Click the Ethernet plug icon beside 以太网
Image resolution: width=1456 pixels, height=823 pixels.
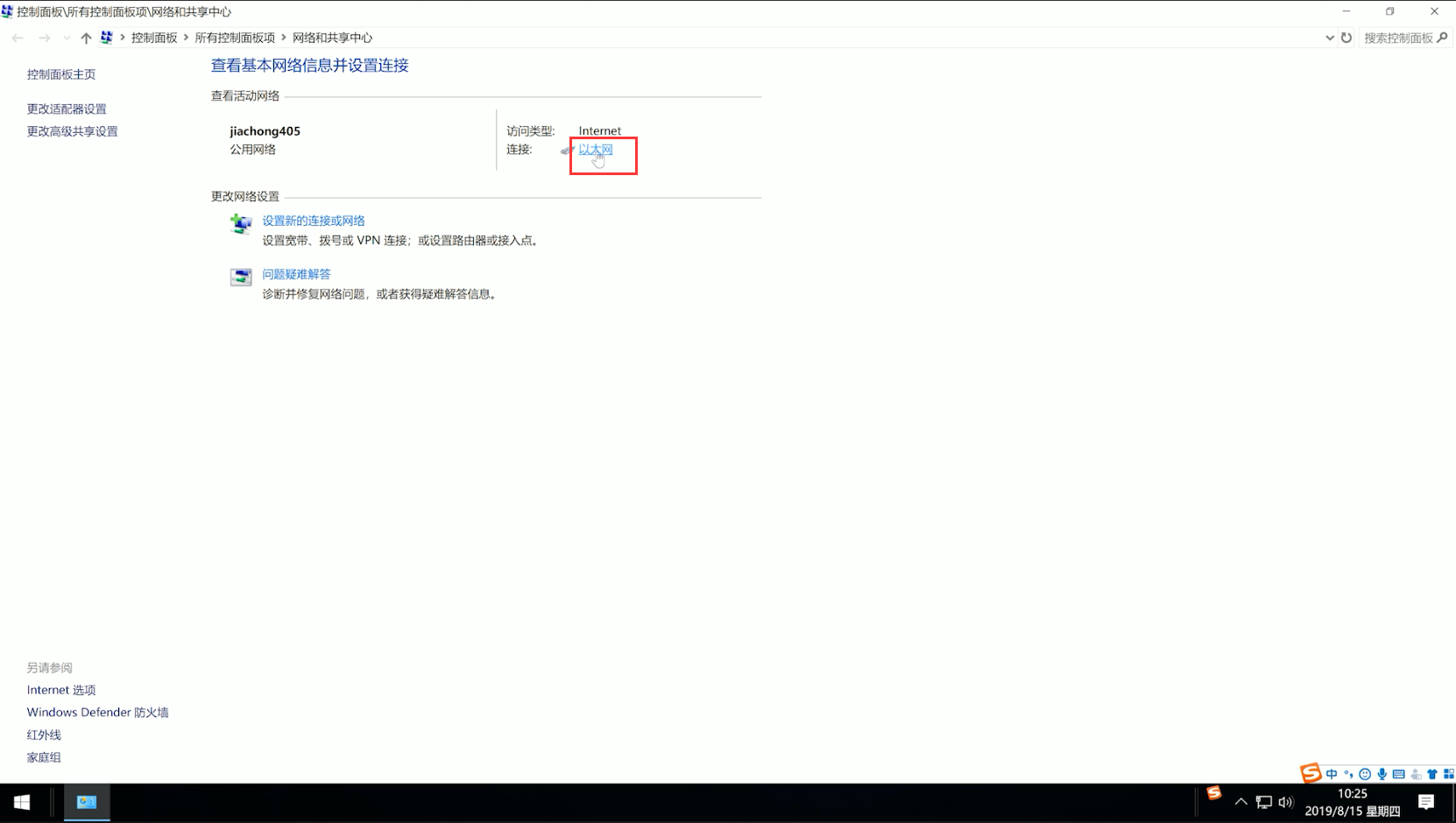pyautogui.click(x=568, y=151)
